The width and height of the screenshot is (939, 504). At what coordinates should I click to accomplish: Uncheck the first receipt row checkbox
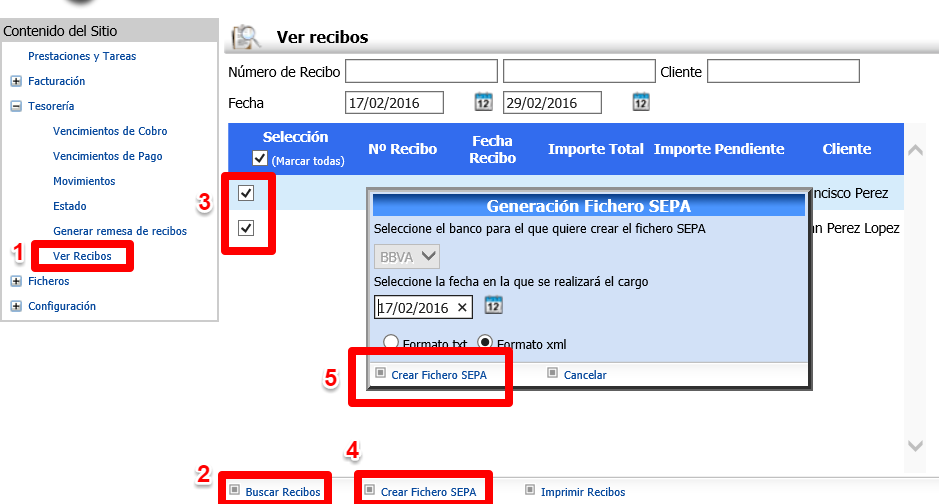(x=246, y=192)
